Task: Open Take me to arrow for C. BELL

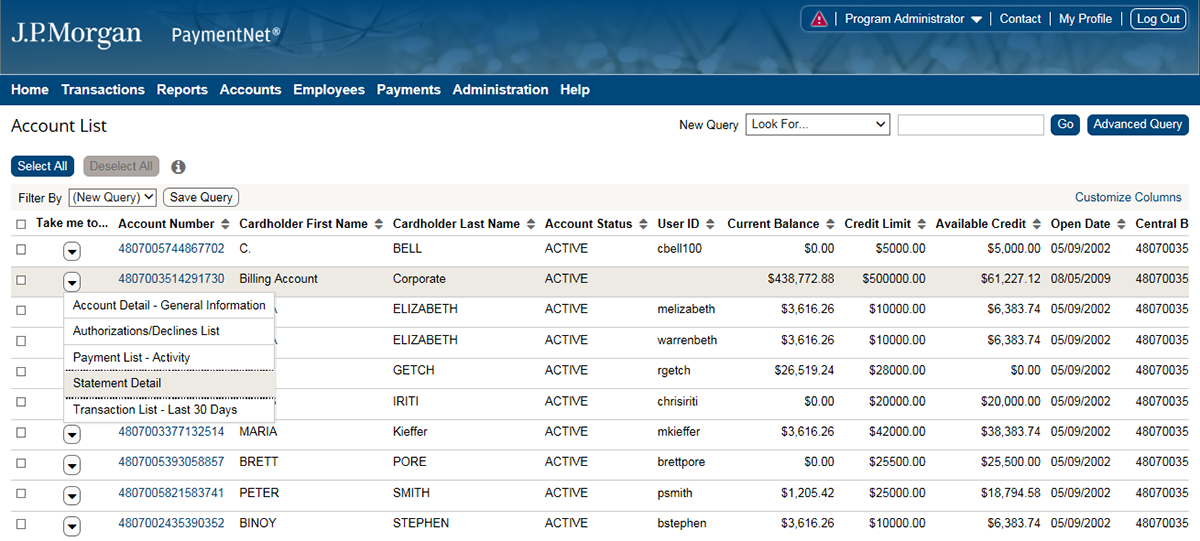Action: point(72,249)
